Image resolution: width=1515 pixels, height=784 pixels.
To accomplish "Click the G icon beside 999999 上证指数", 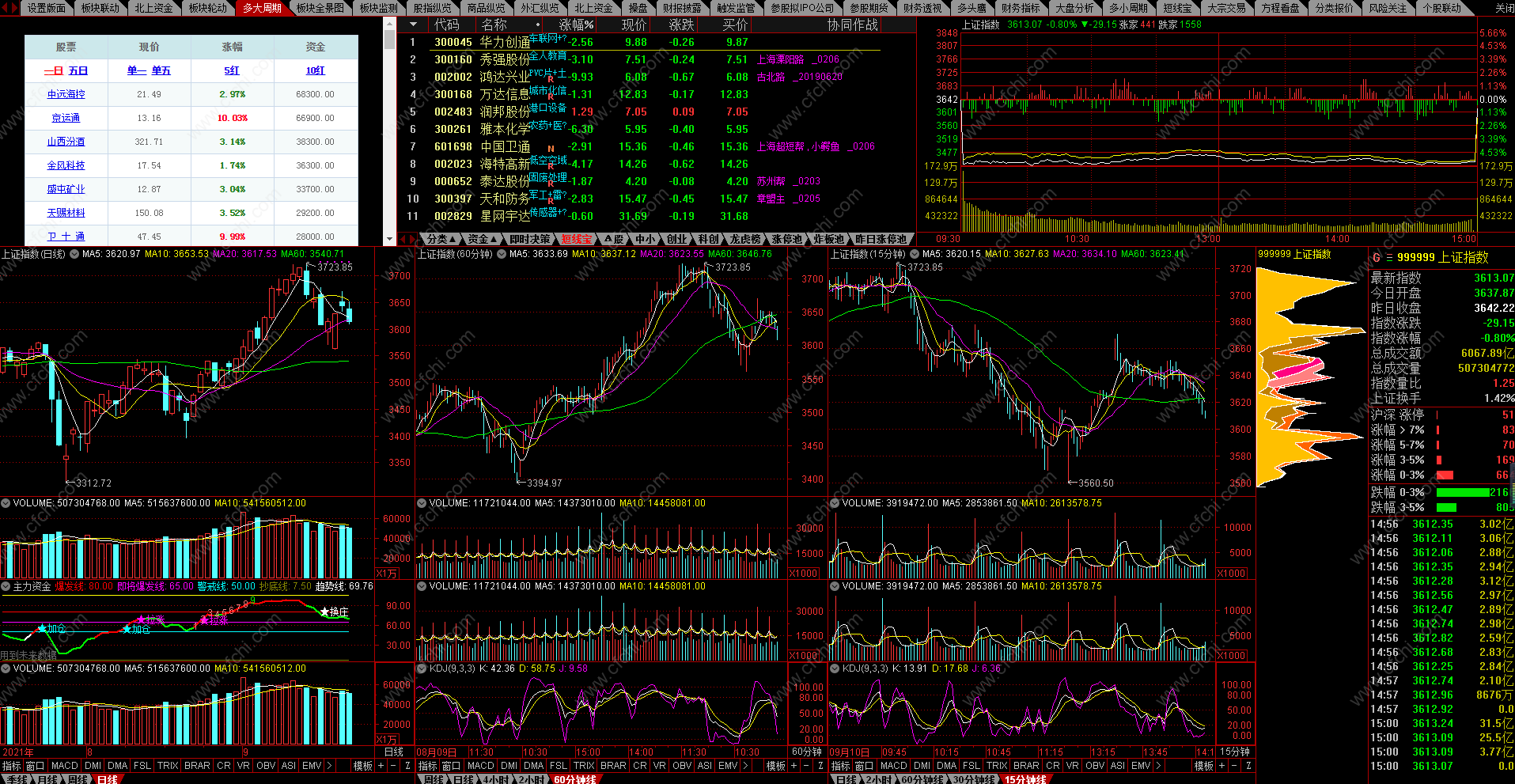I will click(x=1377, y=257).
